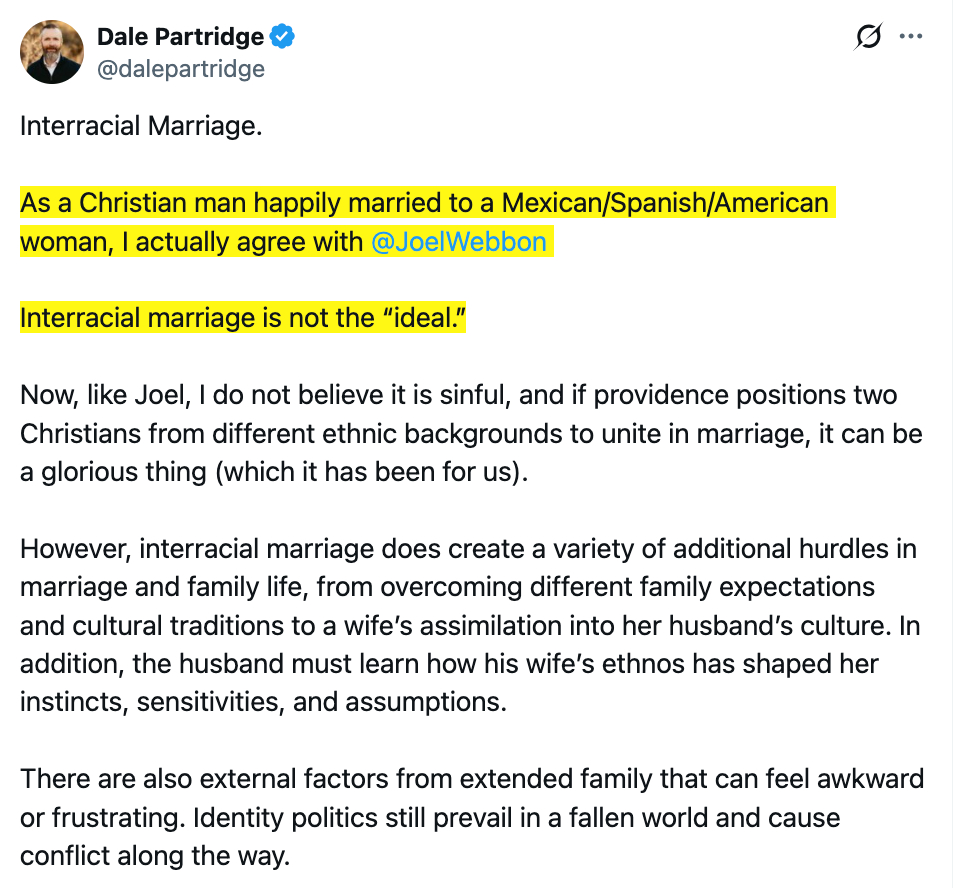Follow the @JoelWebbon mention link

[x=459, y=242]
